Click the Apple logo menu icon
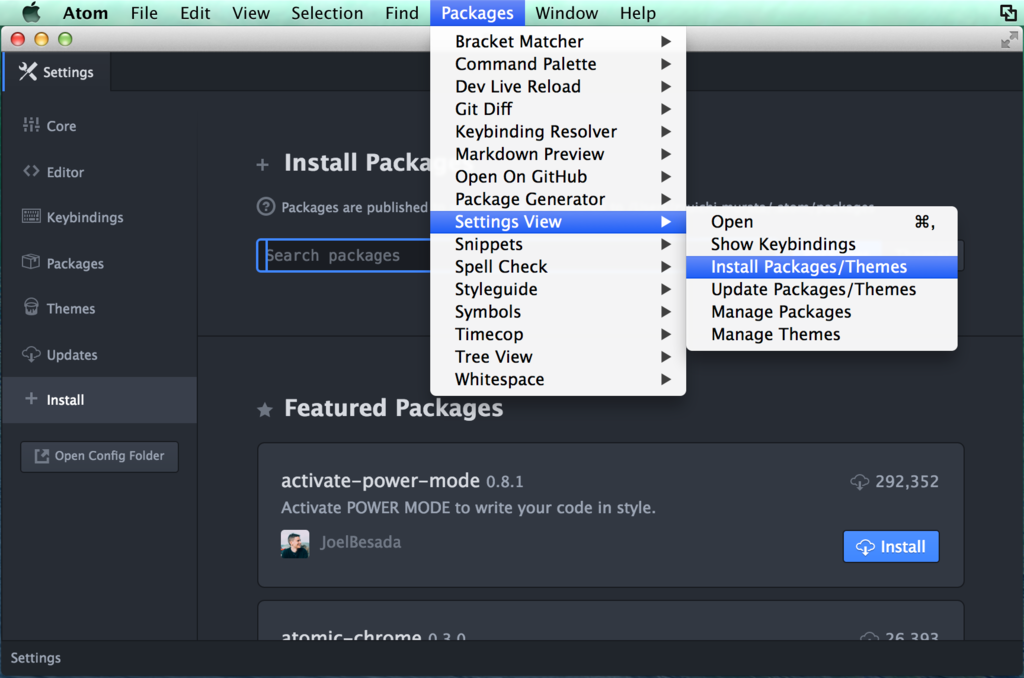1024x678 pixels. 31,12
